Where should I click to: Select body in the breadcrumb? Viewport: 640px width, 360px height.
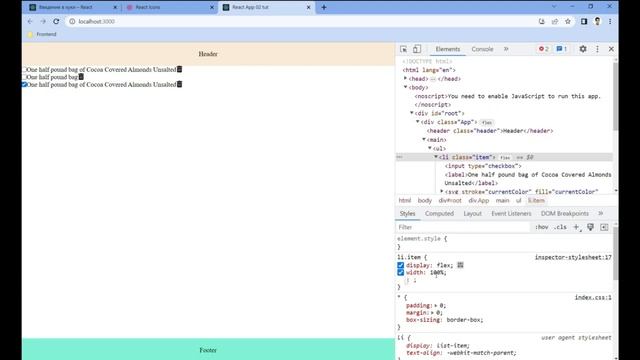[x=424, y=200]
